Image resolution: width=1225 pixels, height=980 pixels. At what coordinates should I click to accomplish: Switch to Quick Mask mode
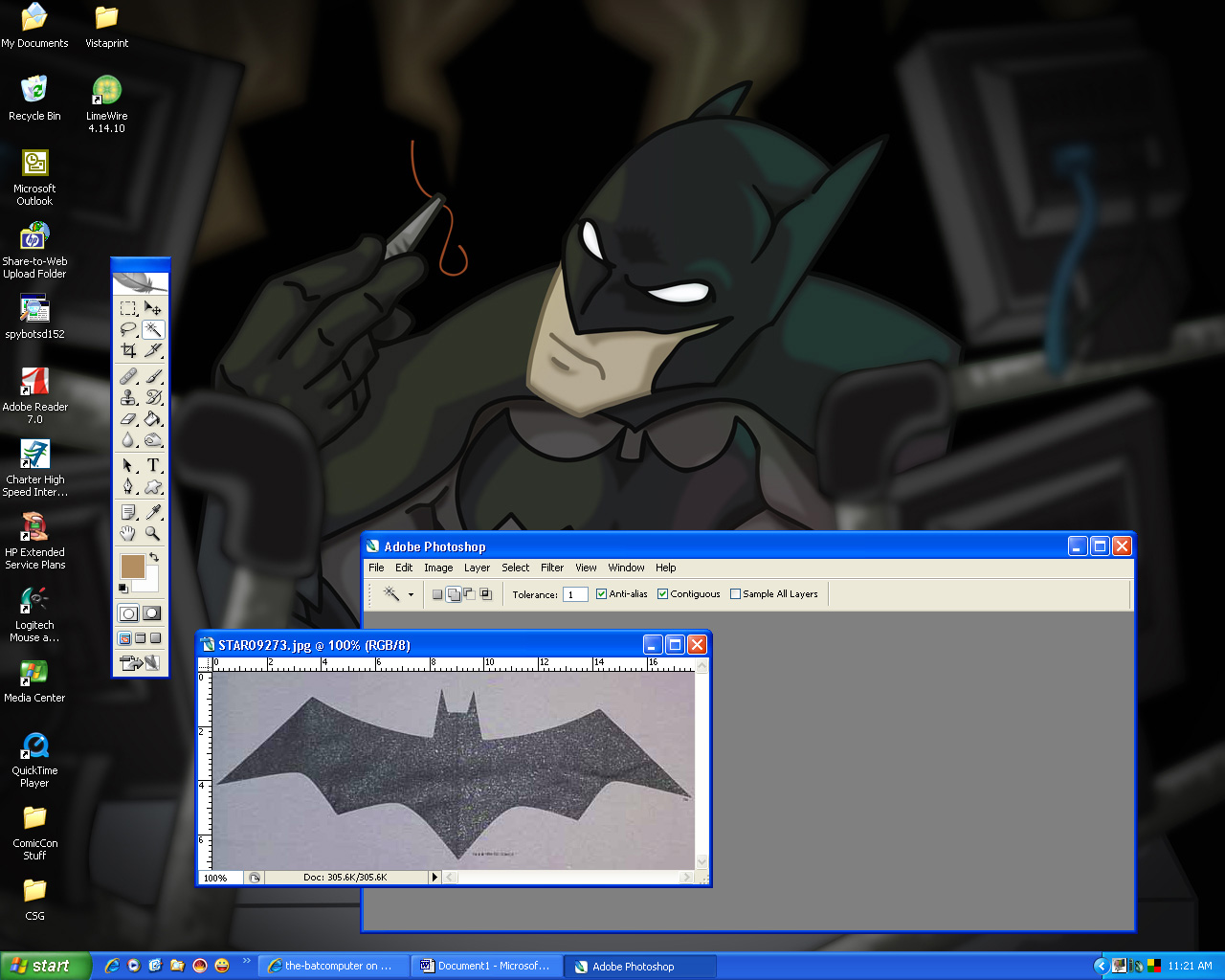pos(152,613)
